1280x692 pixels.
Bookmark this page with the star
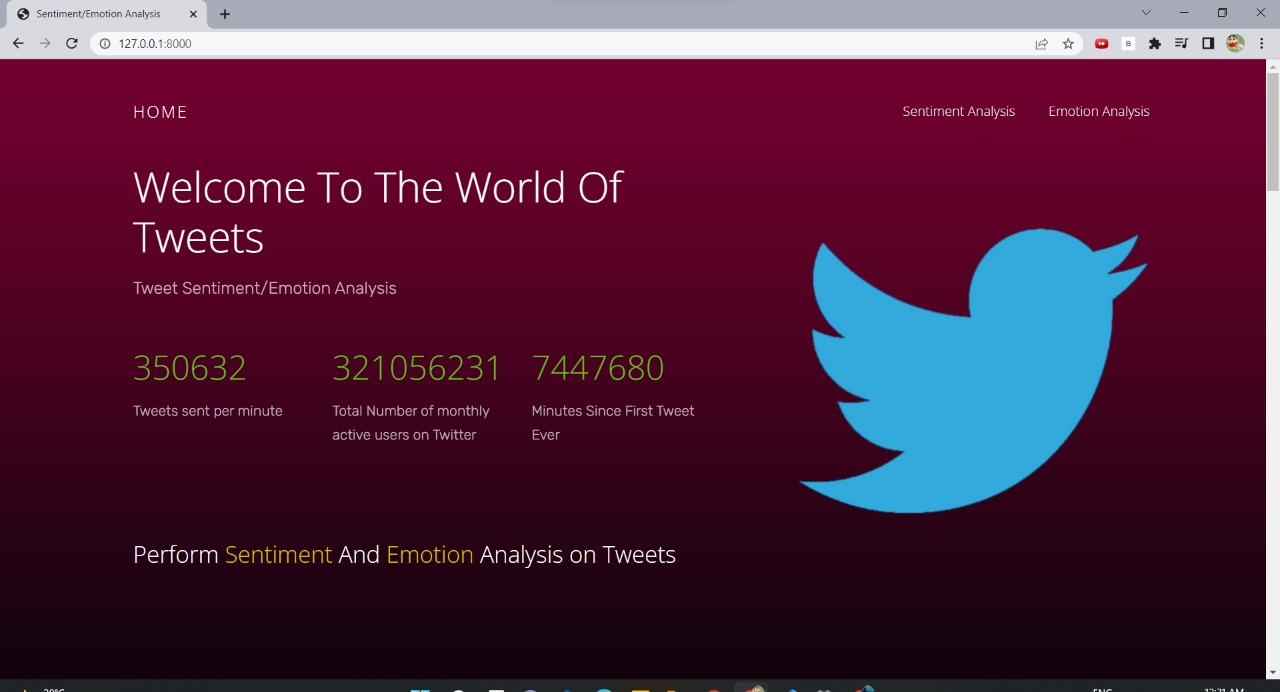click(1068, 43)
